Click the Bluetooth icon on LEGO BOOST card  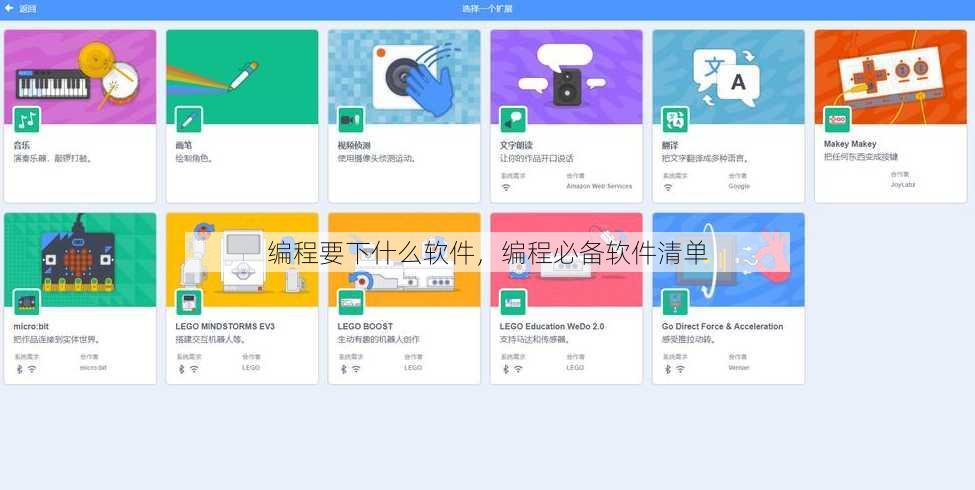343,369
